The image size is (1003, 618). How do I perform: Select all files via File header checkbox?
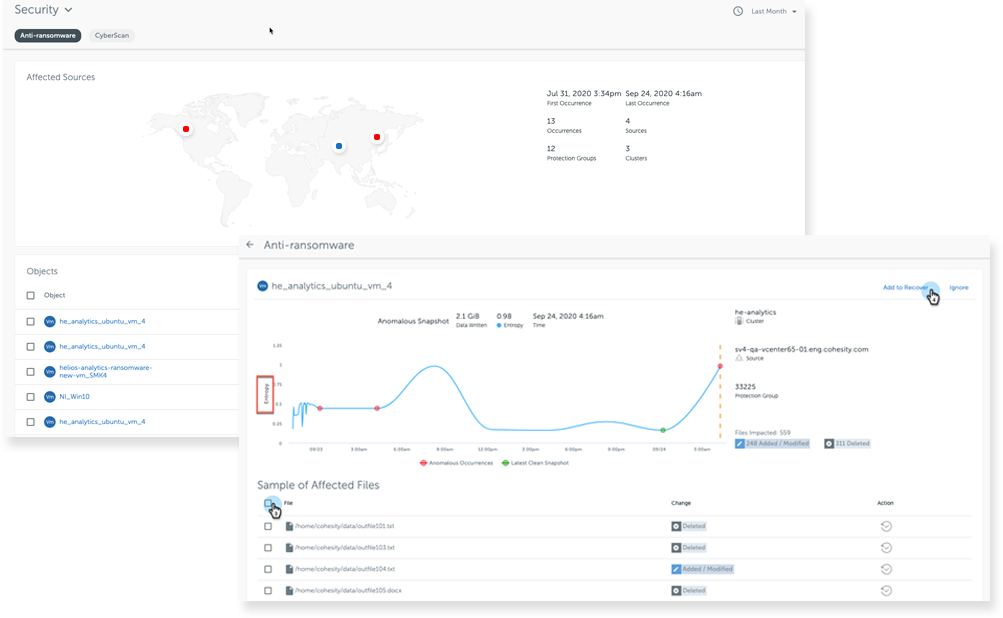(x=268, y=503)
